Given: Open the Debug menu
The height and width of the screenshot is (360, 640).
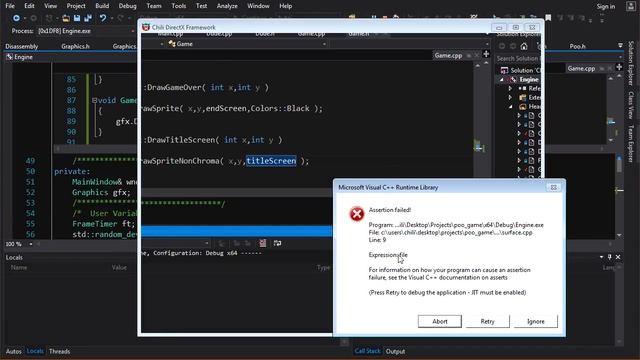Looking at the screenshot, I should click(x=127, y=6).
